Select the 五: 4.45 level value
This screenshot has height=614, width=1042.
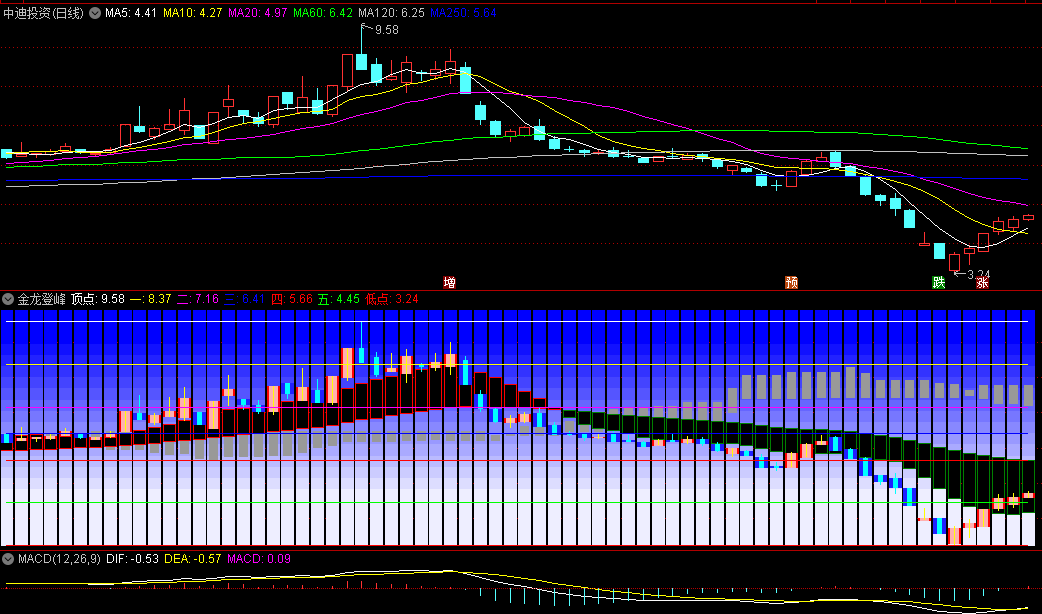tap(339, 299)
